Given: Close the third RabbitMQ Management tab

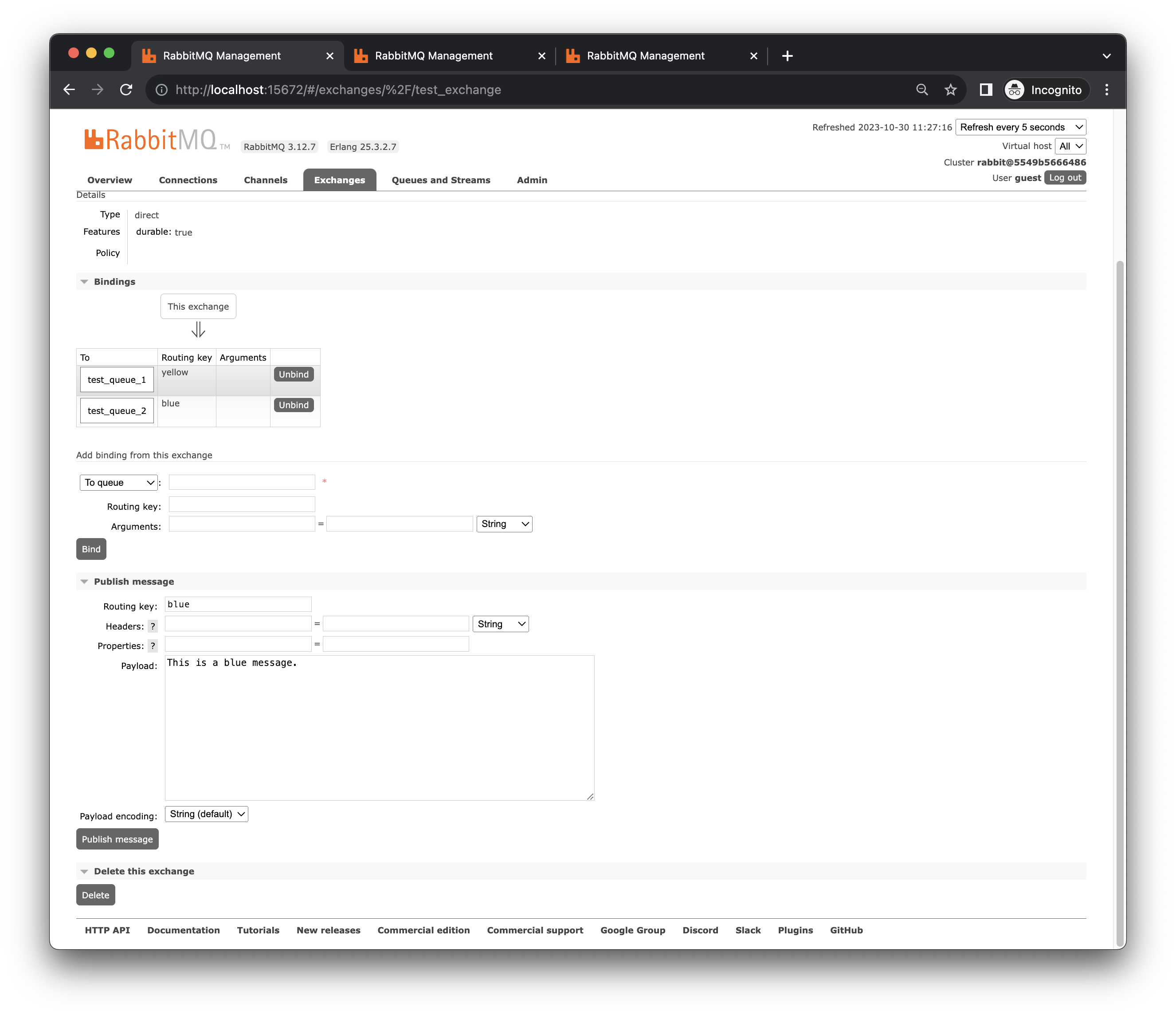Looking at the screenshot, I should 754,55.
